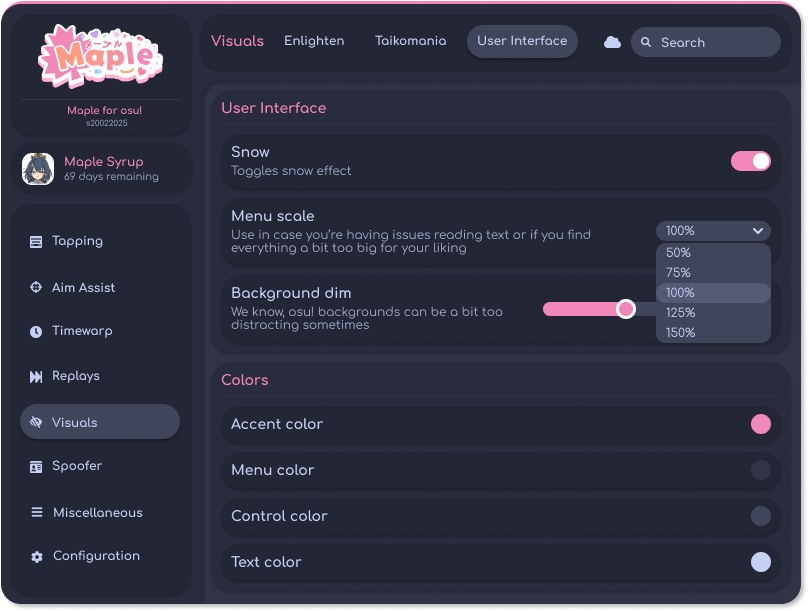Image resolution: width=808 pixels, height=611 pixels.
Task: Click the cloud icon near the search bar
Action: pyautogui.click(x=612, y=42)
